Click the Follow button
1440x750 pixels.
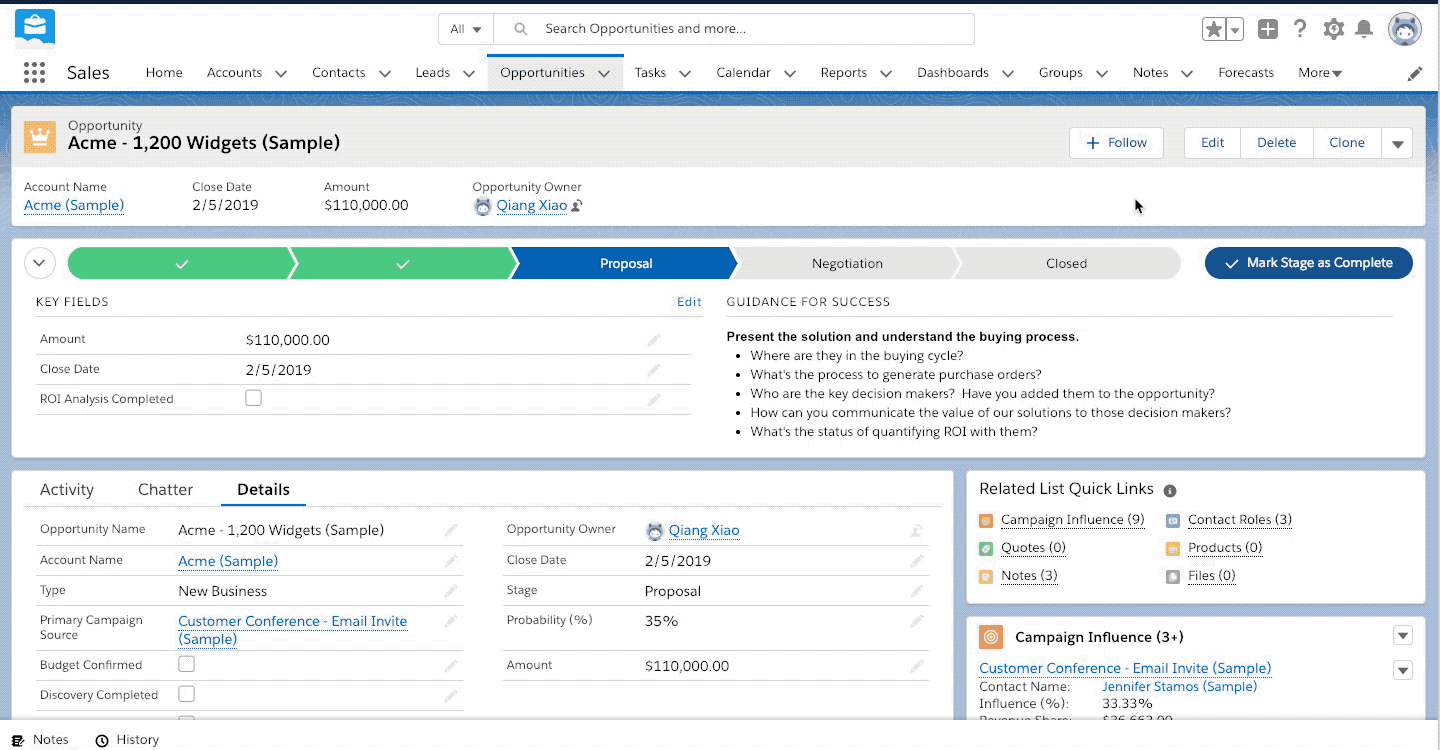pos(1117,143)
